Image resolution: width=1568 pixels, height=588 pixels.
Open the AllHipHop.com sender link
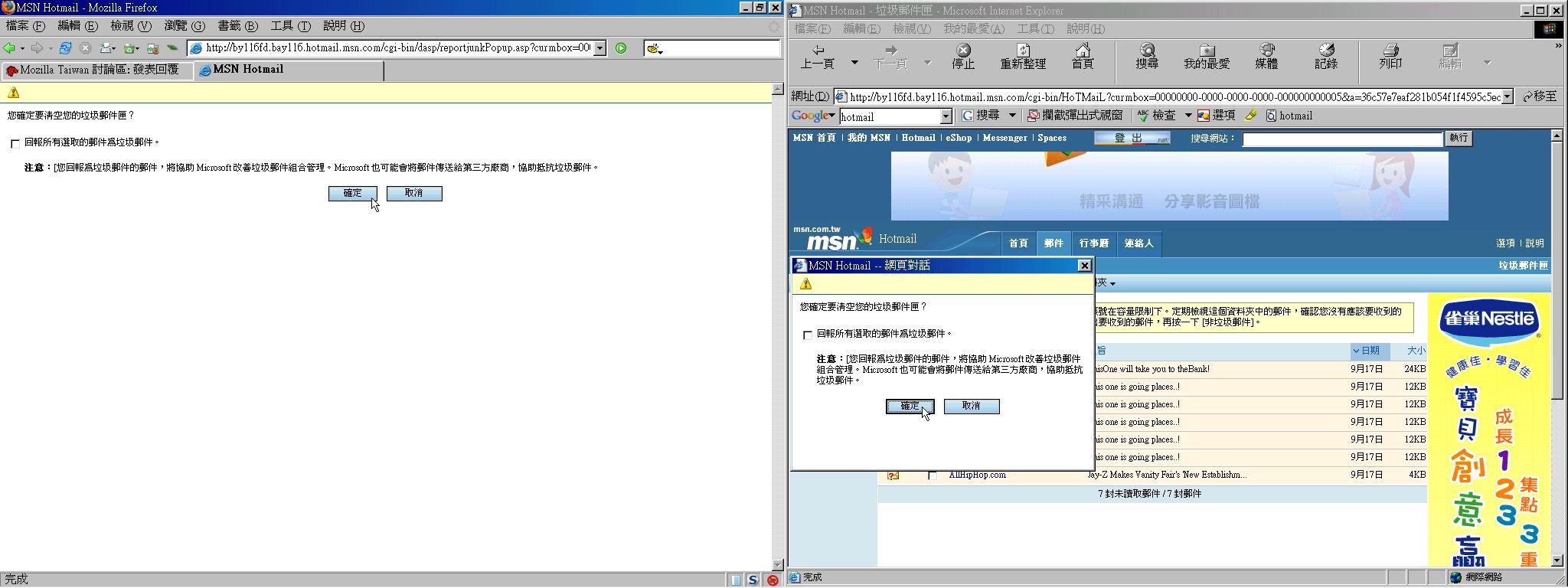tap(977, 475)
